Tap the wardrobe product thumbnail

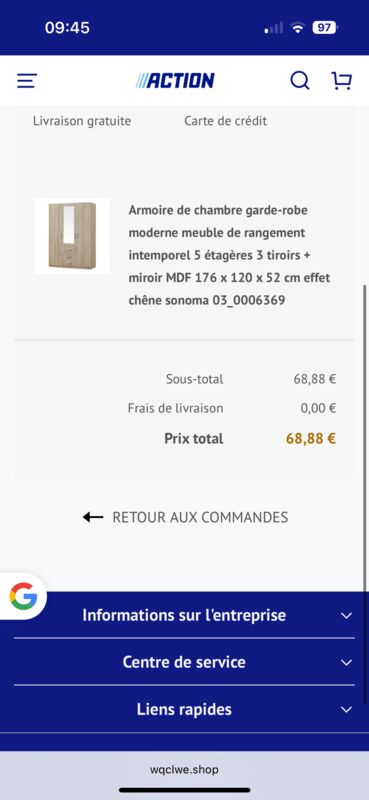[x=72, y=236]
